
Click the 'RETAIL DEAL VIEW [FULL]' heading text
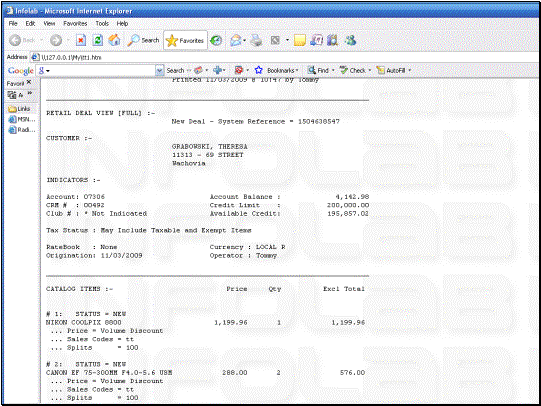coord(94,113)
